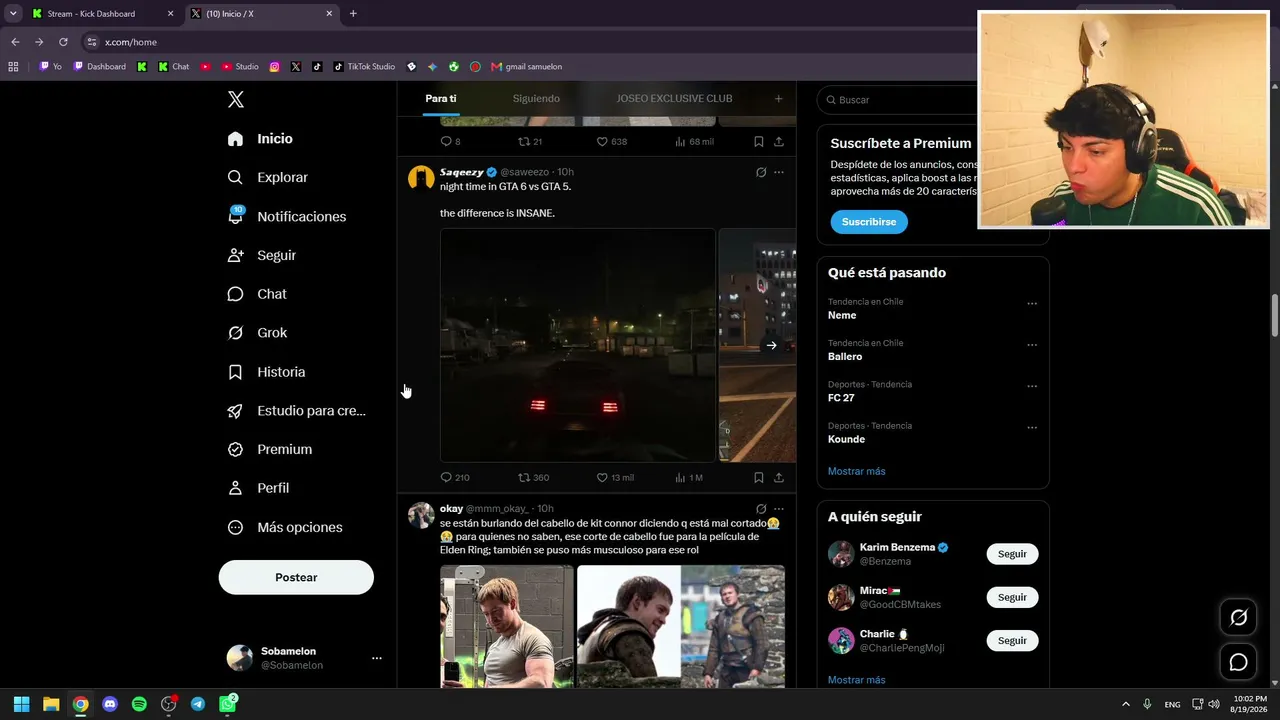Open the Kounde trending topic
Viewport: 1280px width, 720px height.
coord(846,439)
